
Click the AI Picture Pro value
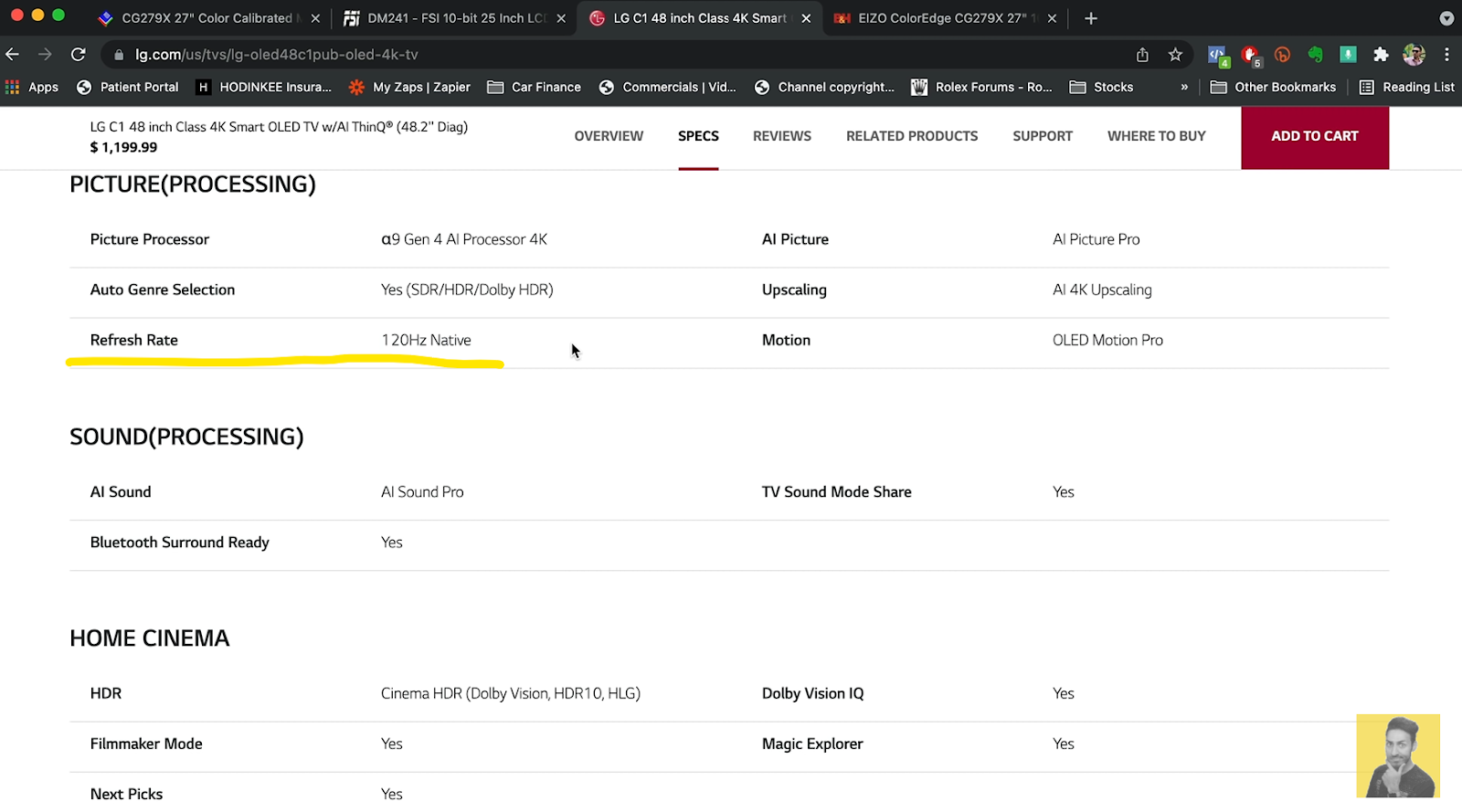(1096, 239)
